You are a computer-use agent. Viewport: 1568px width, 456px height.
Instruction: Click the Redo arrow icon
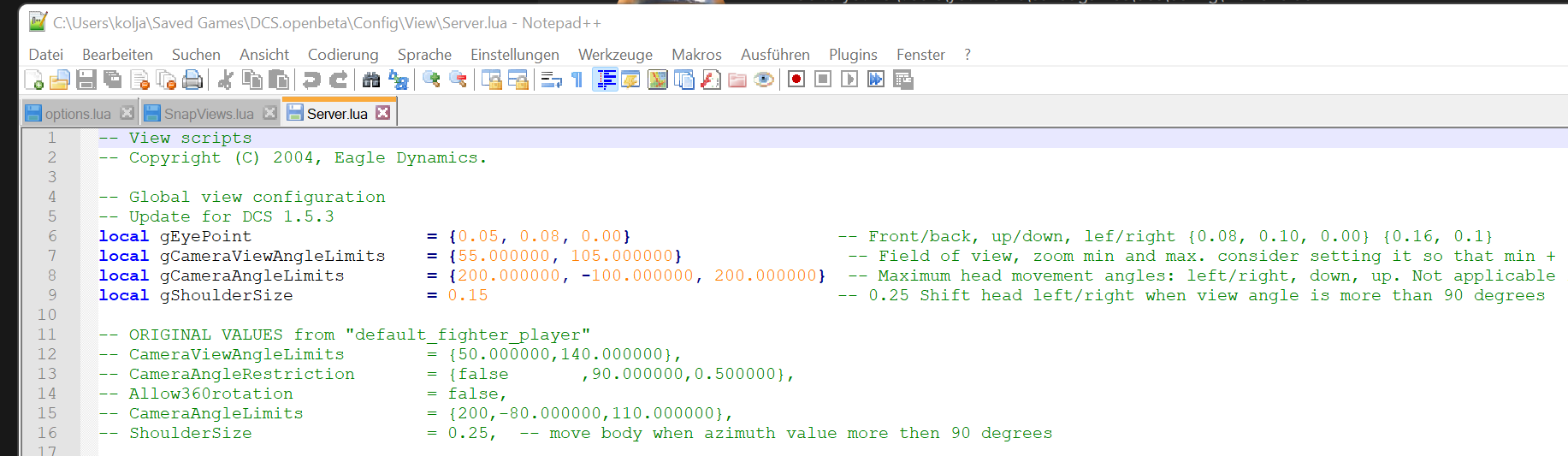(339, 80)
